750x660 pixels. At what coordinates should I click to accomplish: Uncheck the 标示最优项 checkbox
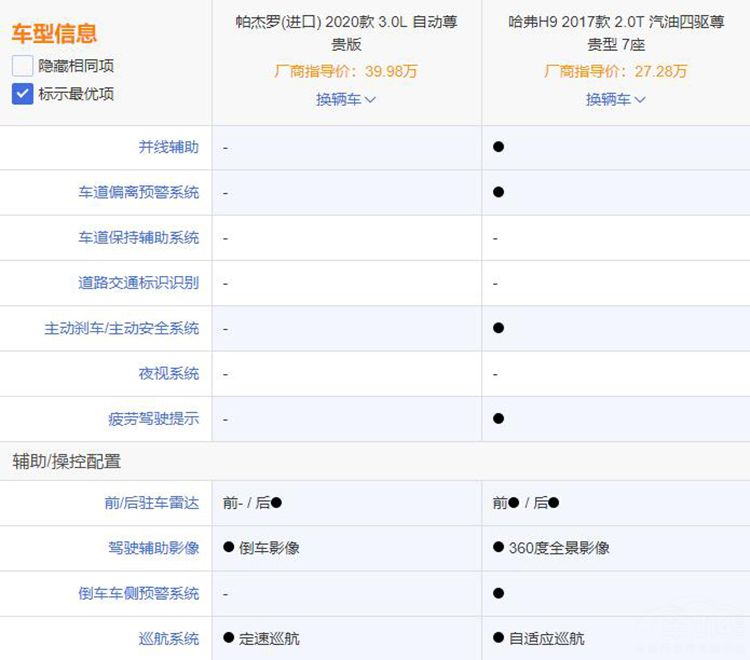click(22, 94)
